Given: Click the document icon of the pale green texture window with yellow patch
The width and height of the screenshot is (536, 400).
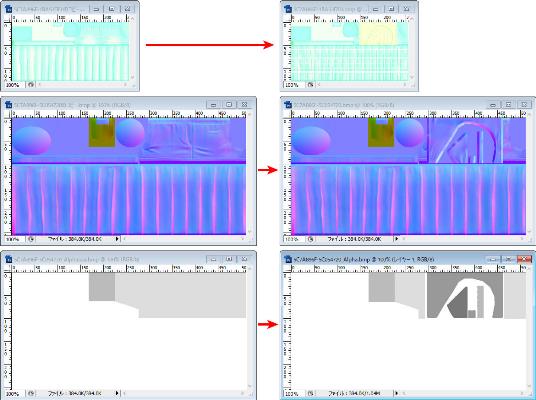Looking at the screenshot, I should (288, 9).
